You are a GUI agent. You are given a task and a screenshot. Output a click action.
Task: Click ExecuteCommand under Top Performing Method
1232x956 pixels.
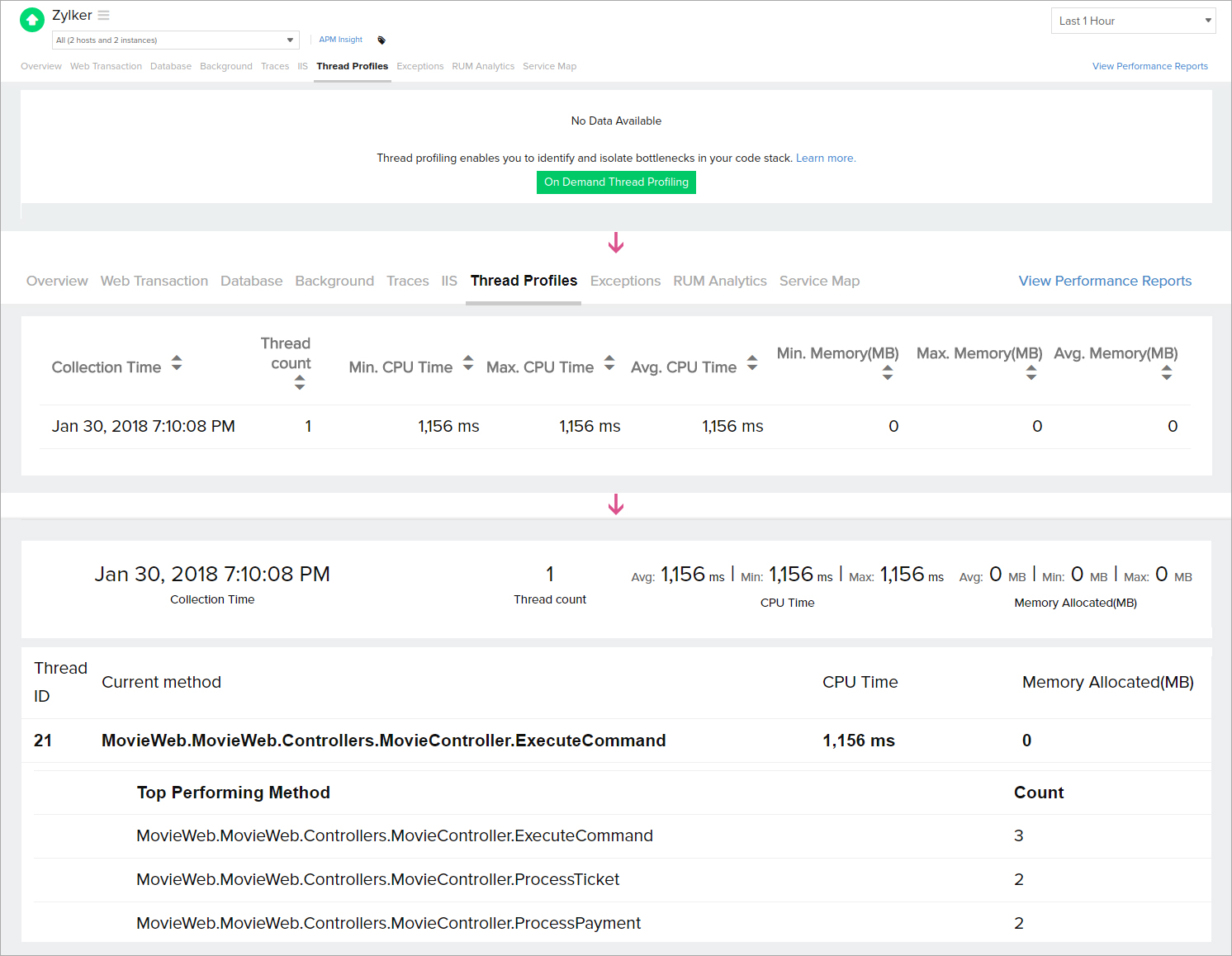tap(395, 835)
